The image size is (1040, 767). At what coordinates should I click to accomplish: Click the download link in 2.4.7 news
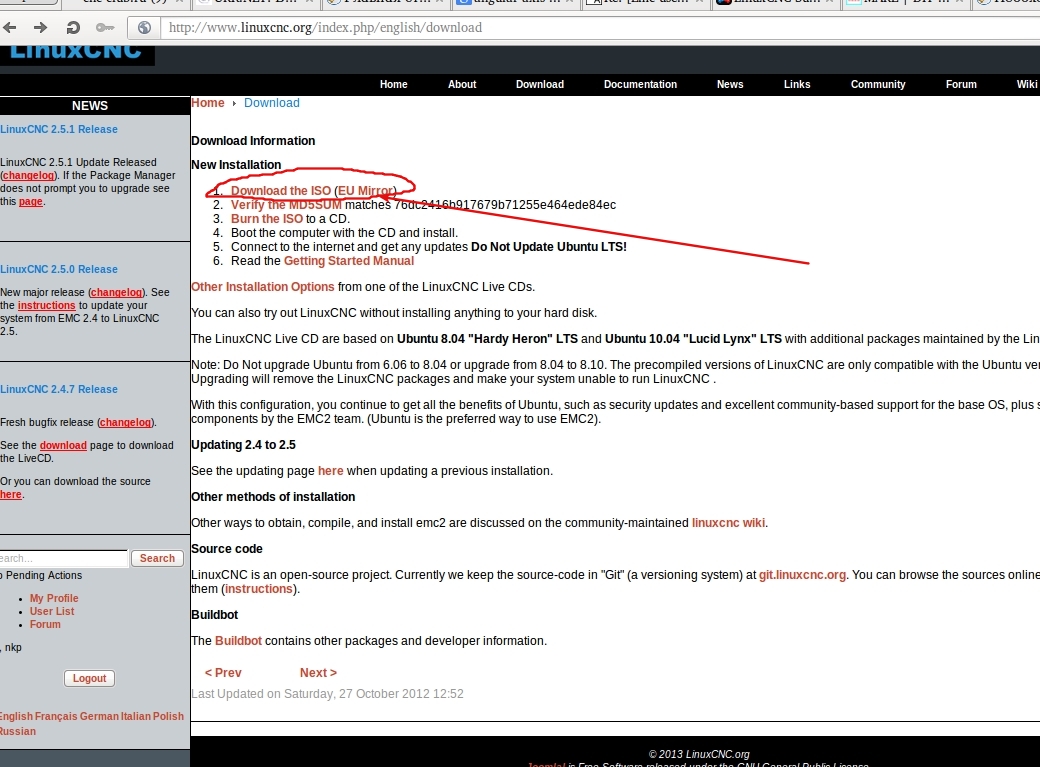tap(63, 445)
